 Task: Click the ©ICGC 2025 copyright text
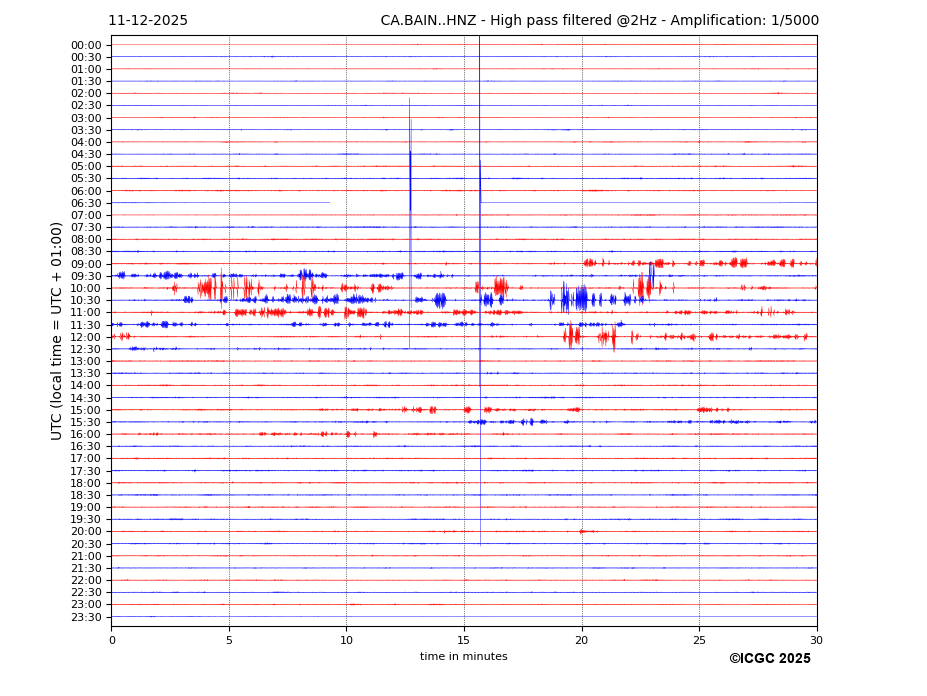pyautogui.click(x=769, y=659)
